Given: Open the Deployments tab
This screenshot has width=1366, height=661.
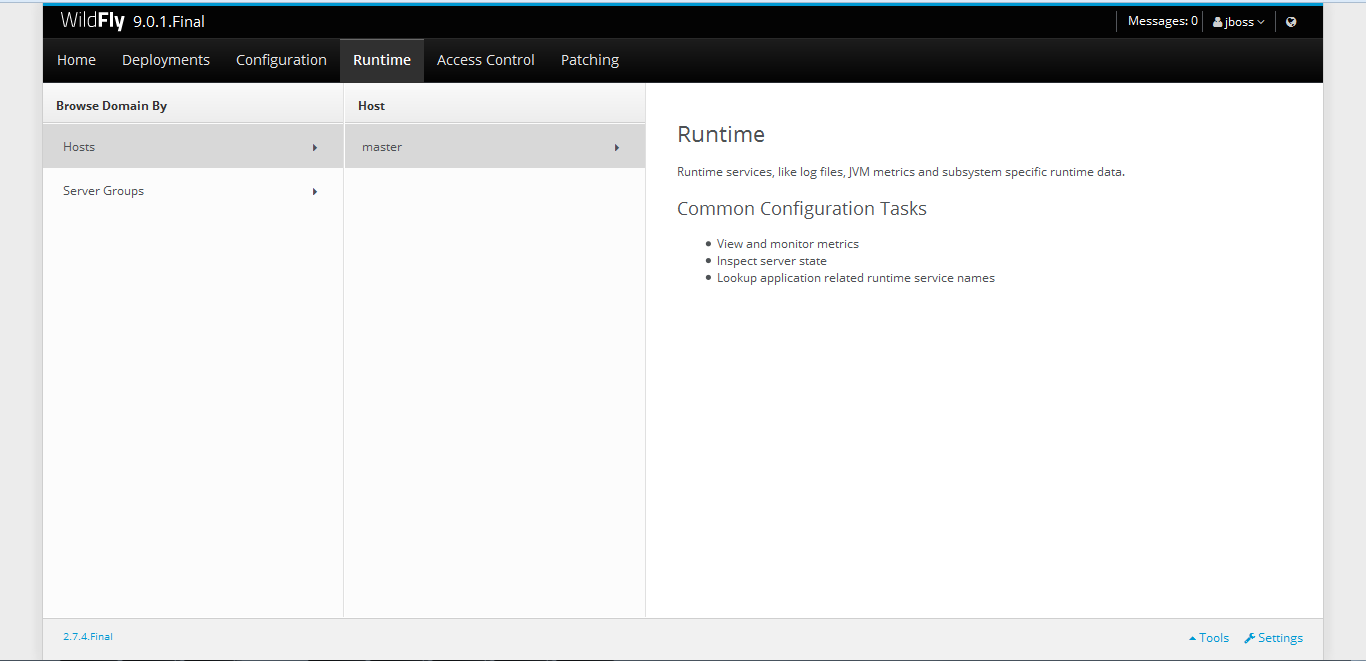Looking at the screenshot, I should click(x=166, y=60).
